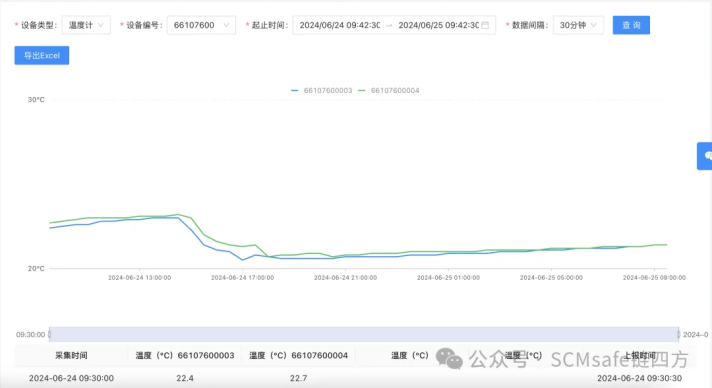Click end date 2024/06/25 09:42:30 field

[439, 25]
